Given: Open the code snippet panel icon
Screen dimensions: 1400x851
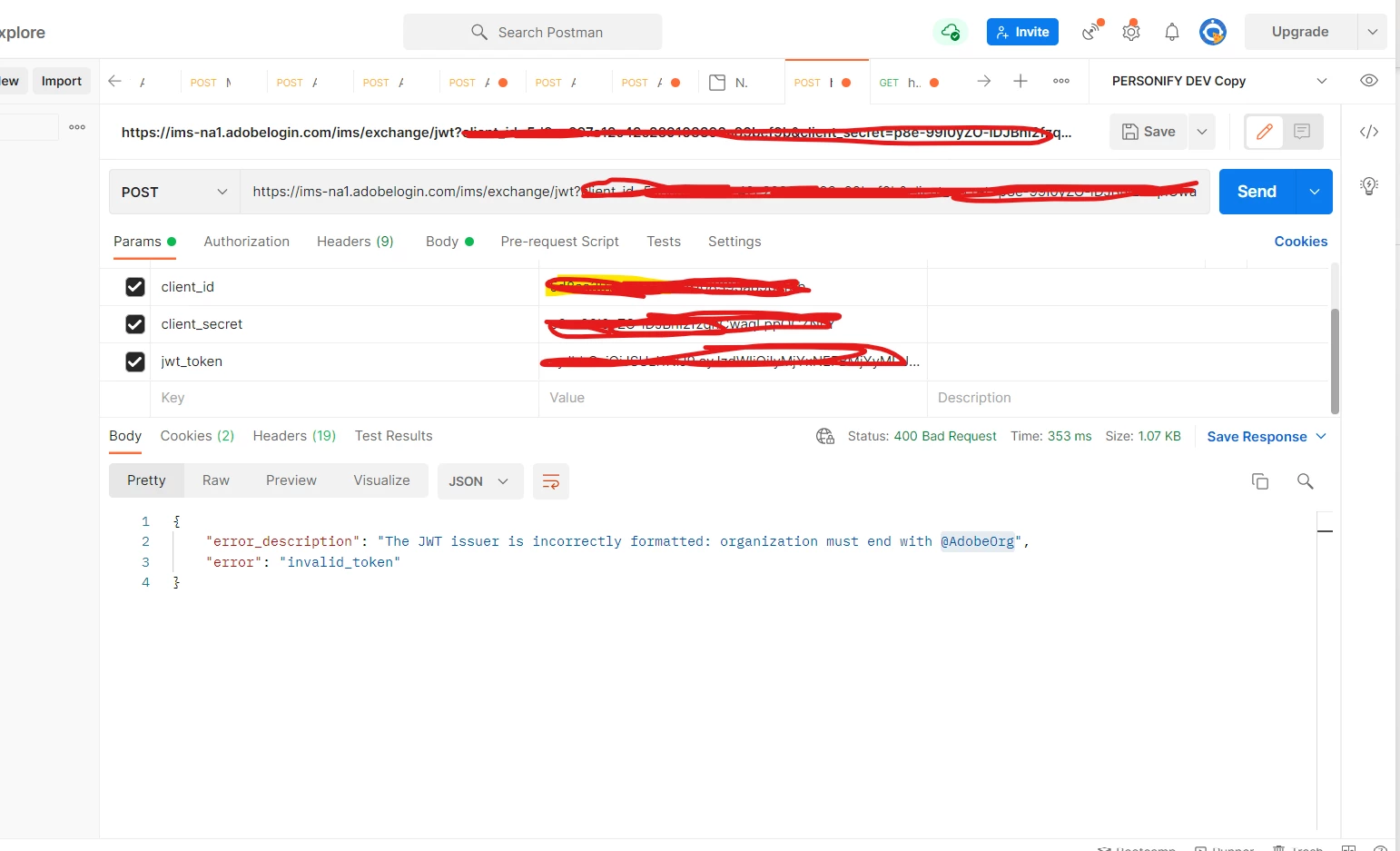Looking at the screenshot, I should pyautogui.click(x=1369, y=132).
